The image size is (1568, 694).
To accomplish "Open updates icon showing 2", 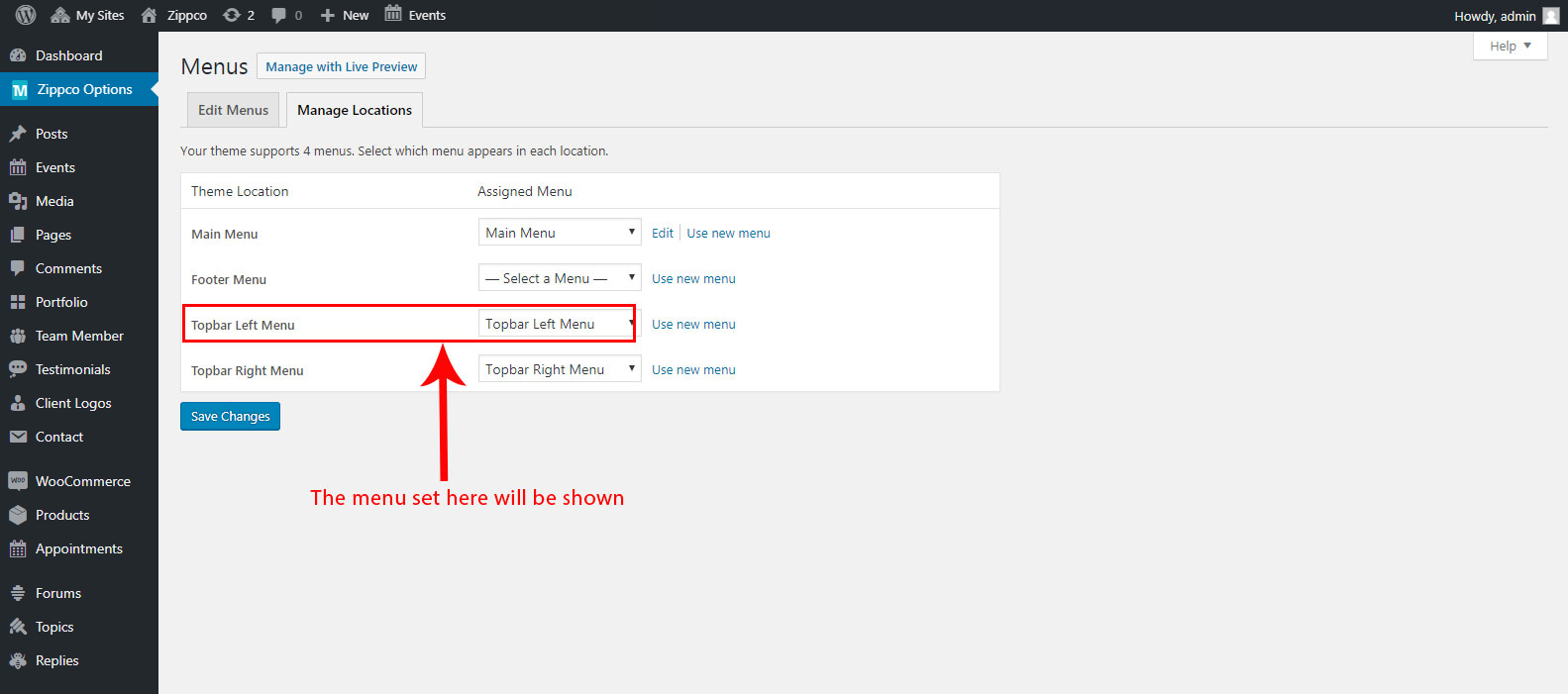I will pos(232,15).
